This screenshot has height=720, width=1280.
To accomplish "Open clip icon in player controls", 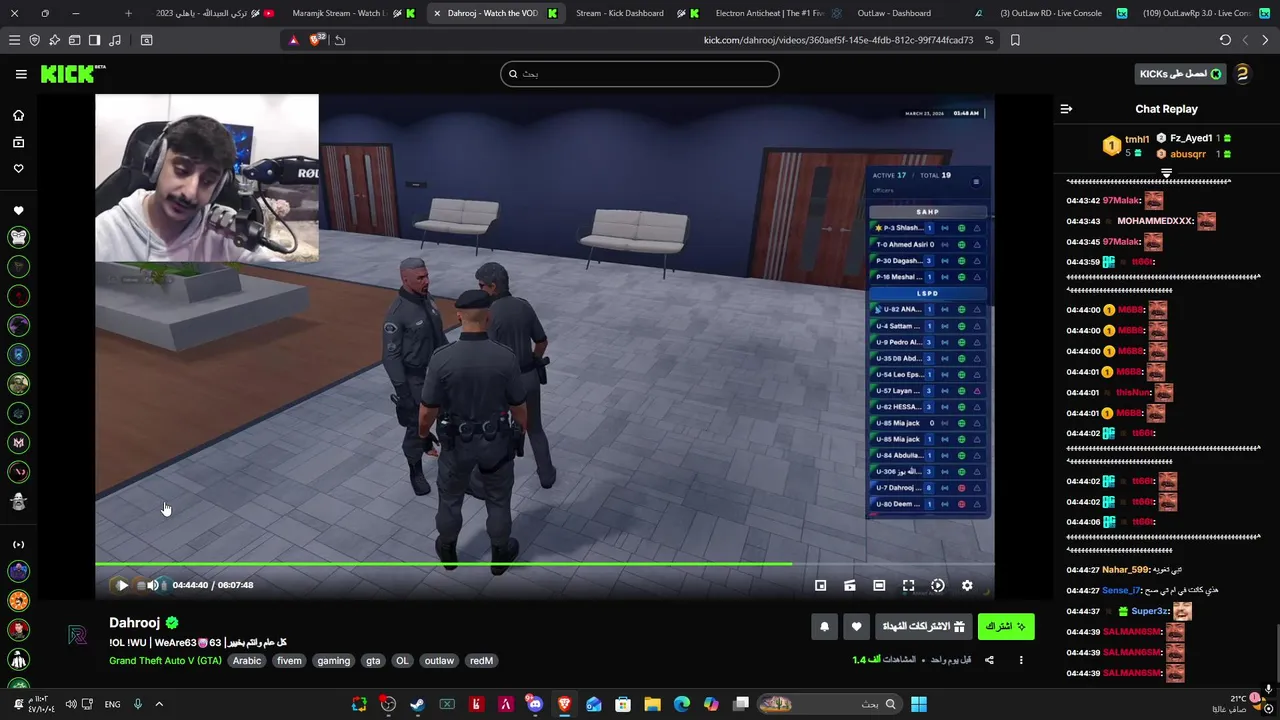I will 849,585.
